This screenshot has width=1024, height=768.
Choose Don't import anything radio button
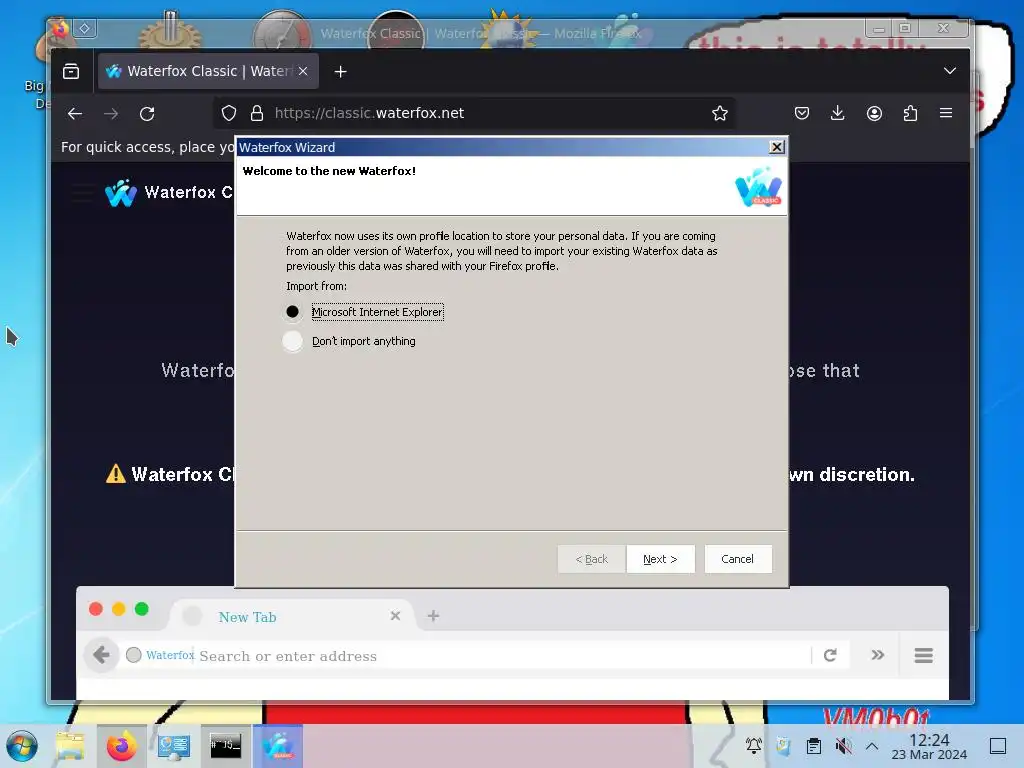[293, 341]
